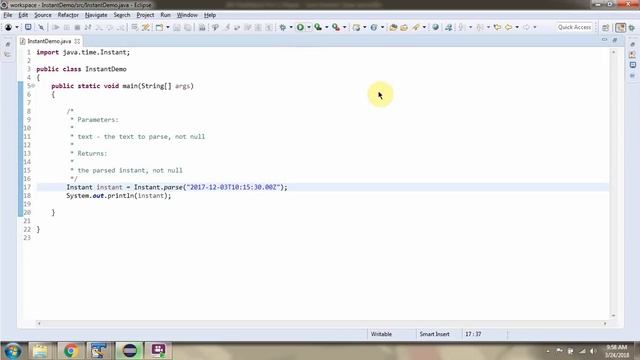Open the Run menu
Image resolution: width=640 pixels, height=360 pixels.
pyautogui.click(x=165, y=15)
